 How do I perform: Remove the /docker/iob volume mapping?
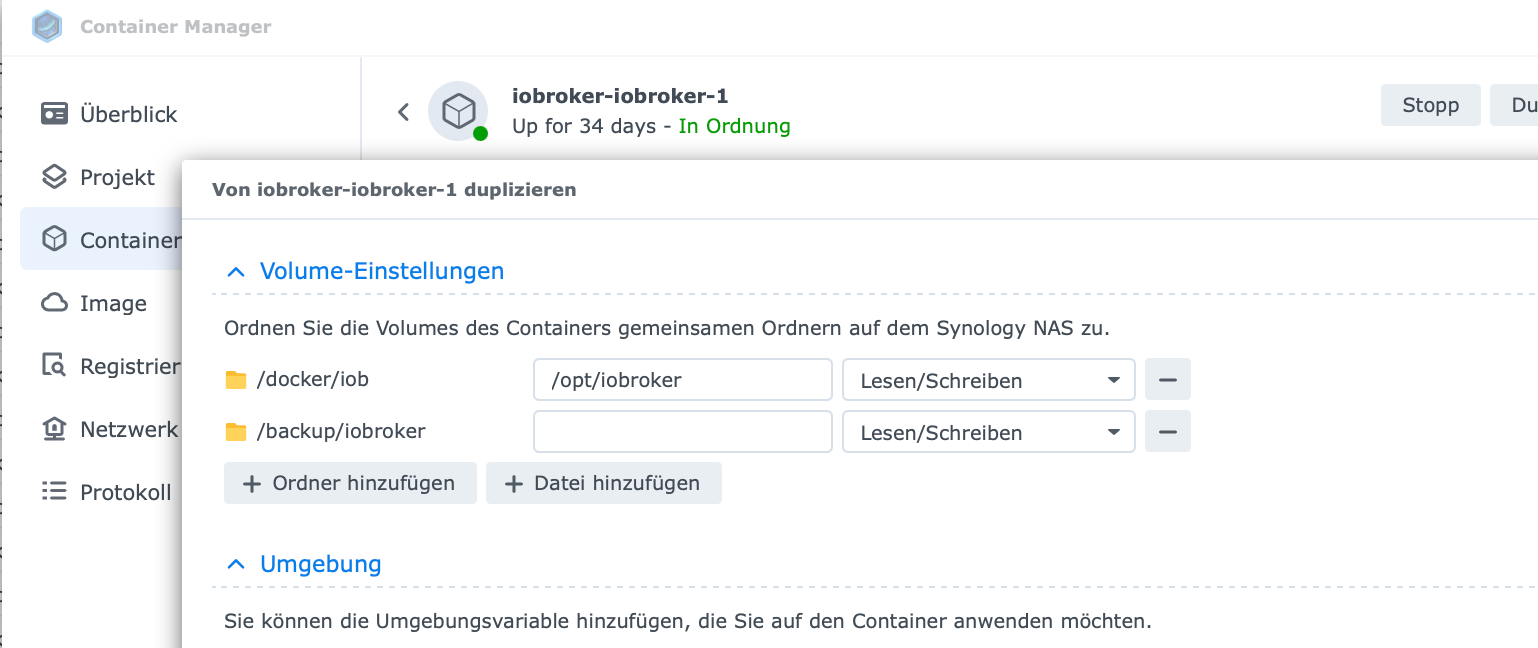click(1167, 381)
